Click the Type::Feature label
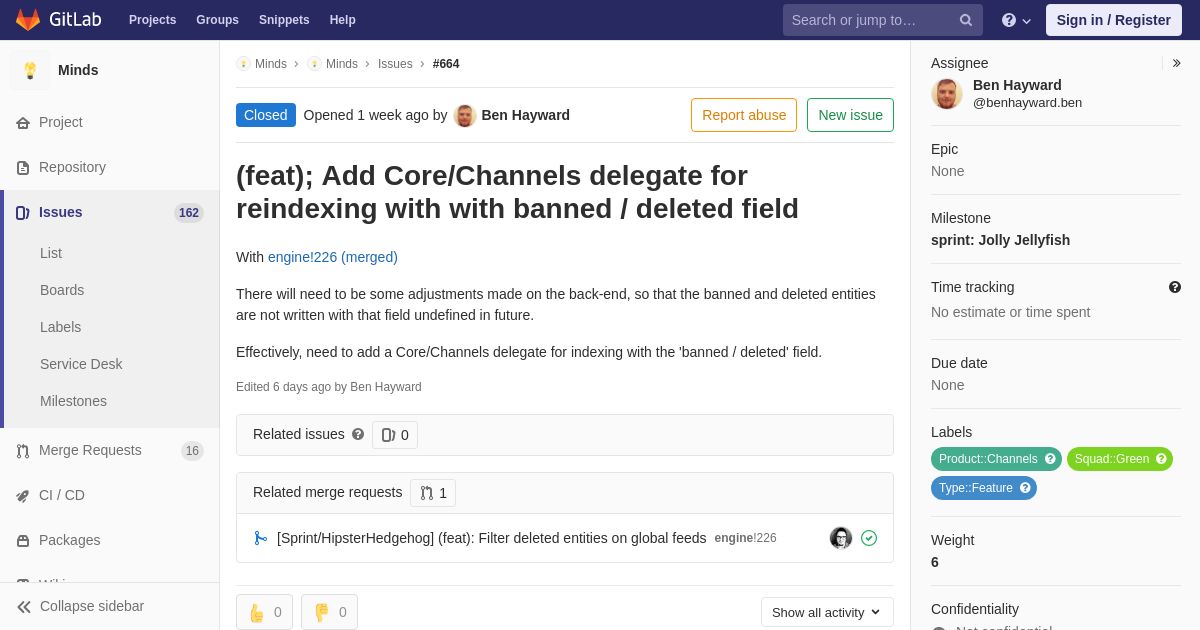The width and height of the screenshot is (1200, 630). (x=975, y=488)
